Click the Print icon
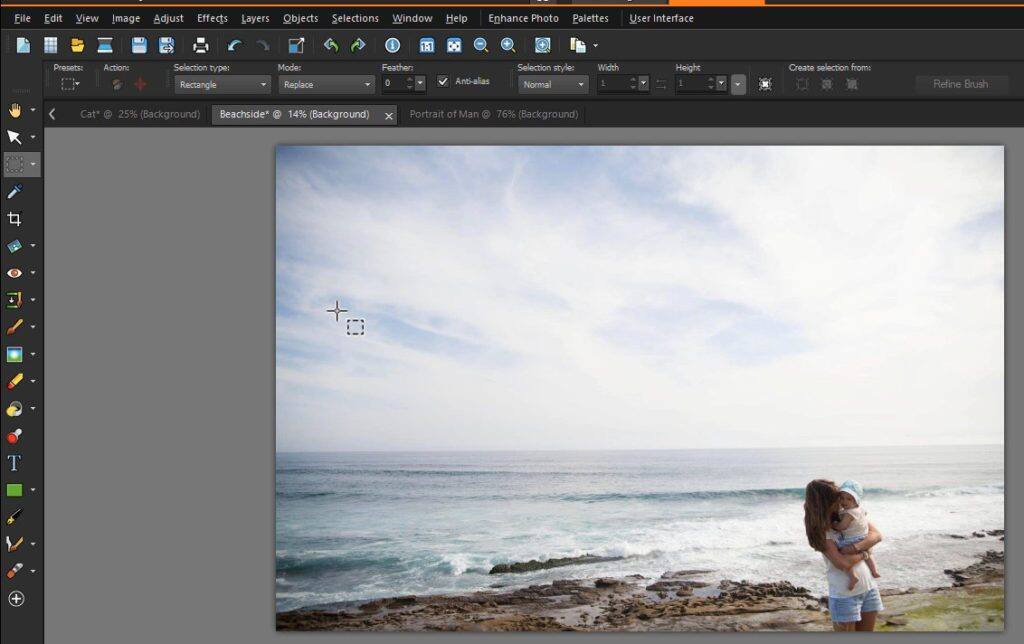This screenshot has height=644, width=1024. tap(200, 45)
